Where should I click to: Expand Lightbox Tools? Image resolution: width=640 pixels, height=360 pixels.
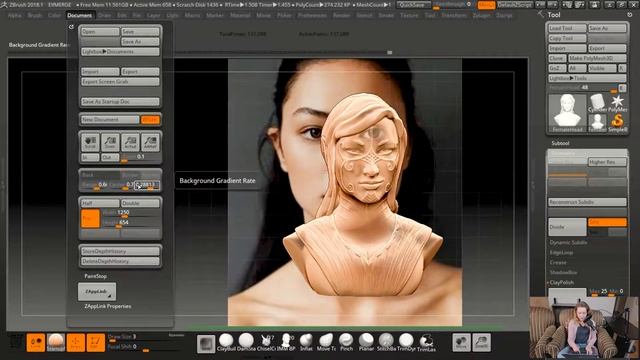coord(587,78)
